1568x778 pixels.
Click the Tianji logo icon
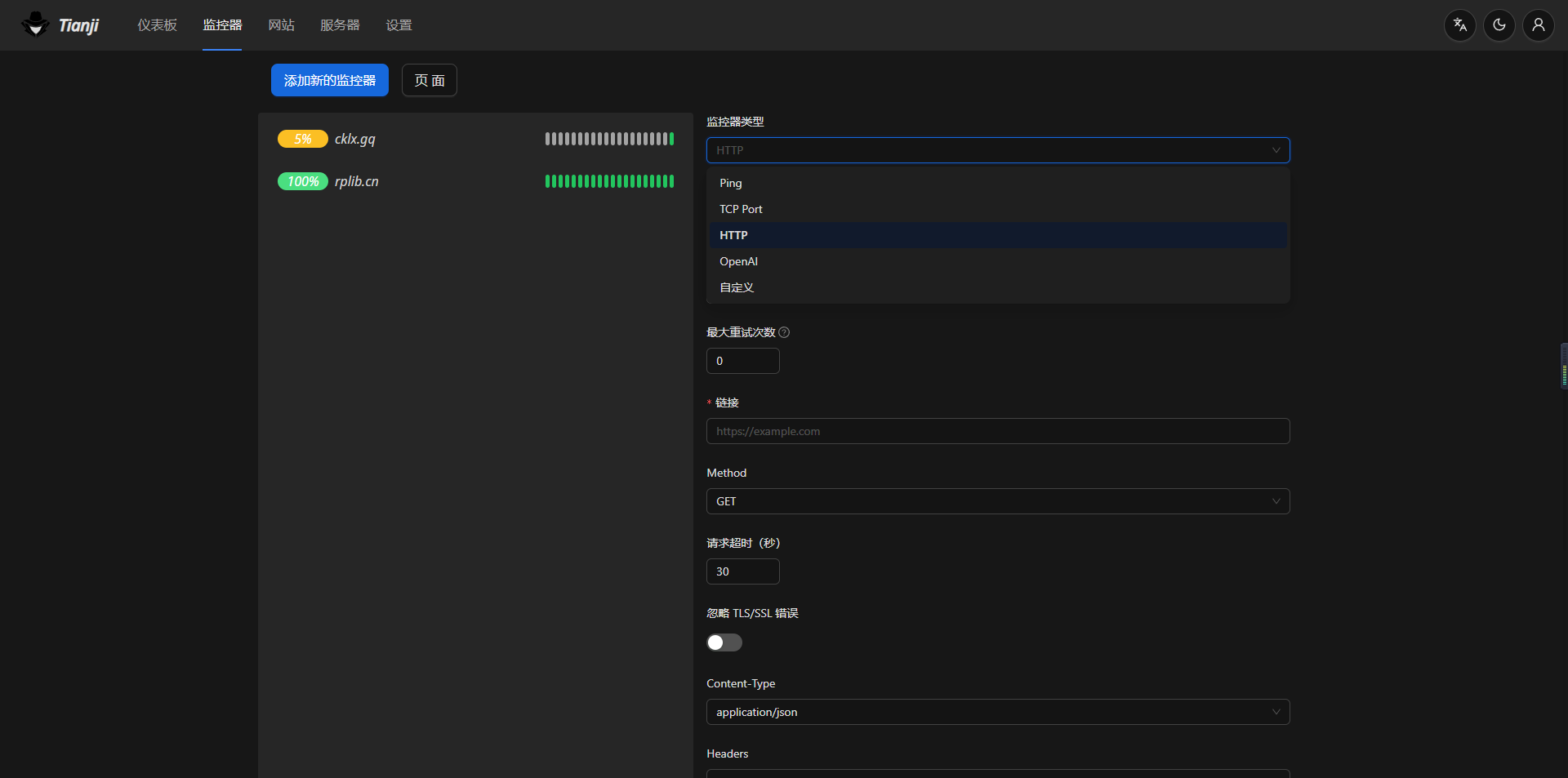pyautogui.click(x=35, y=24)
